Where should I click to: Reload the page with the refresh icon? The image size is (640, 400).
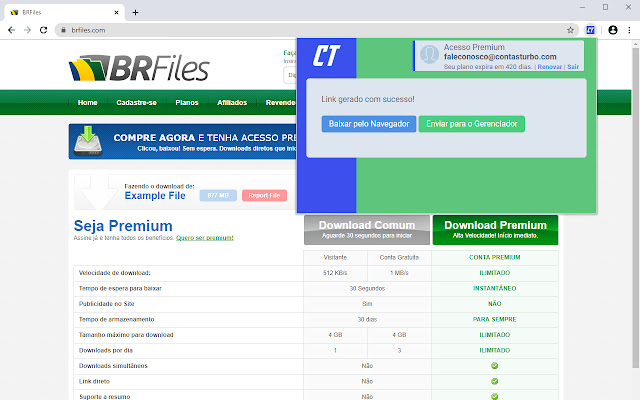(43, 30)
